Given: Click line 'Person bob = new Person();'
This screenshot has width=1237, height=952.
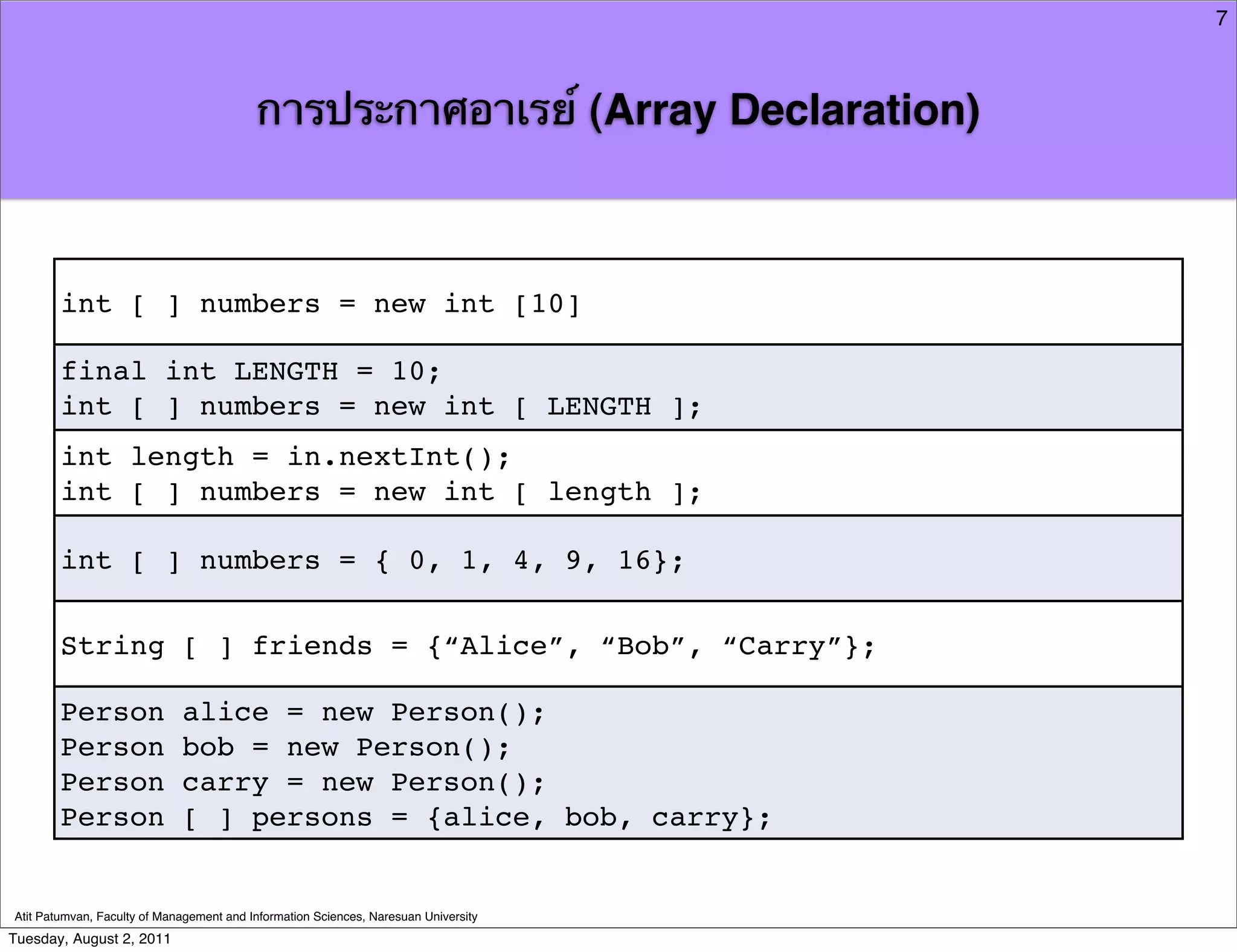Looking at the screenshot, I should point(286,748).
